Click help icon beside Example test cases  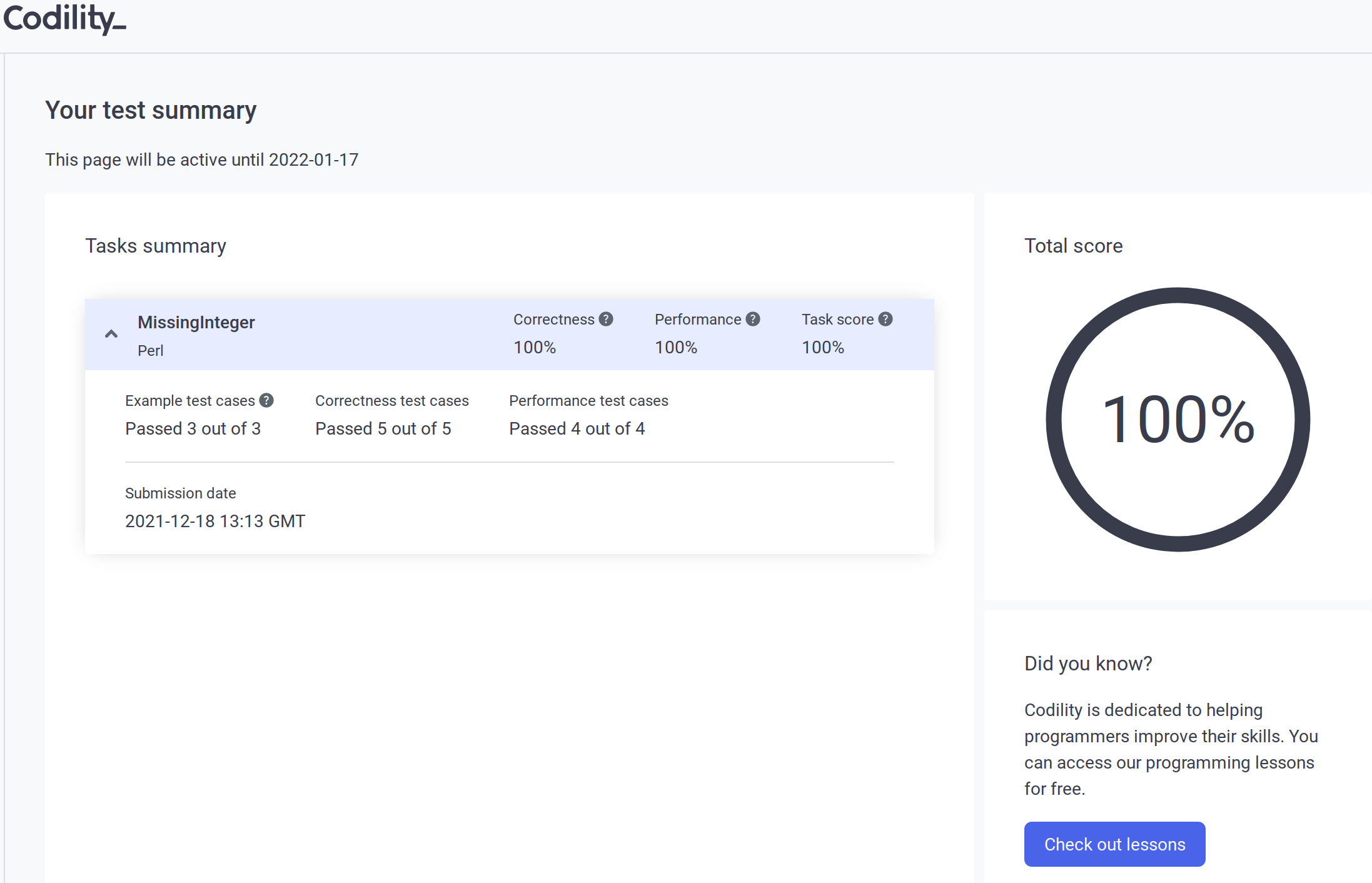266,400
